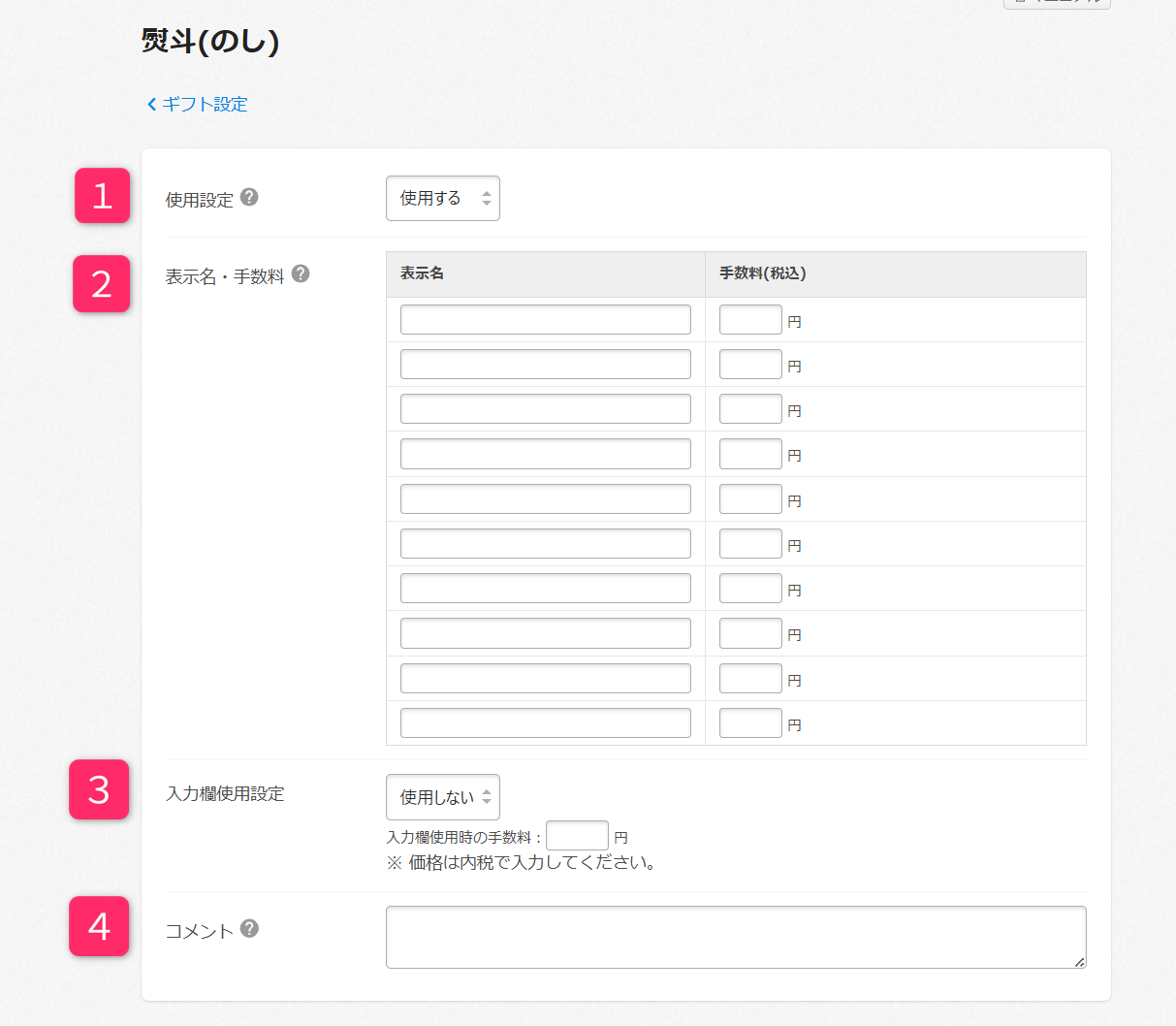Go back via ギフト設定 link
The image size is (1176, 1026).
205,105
